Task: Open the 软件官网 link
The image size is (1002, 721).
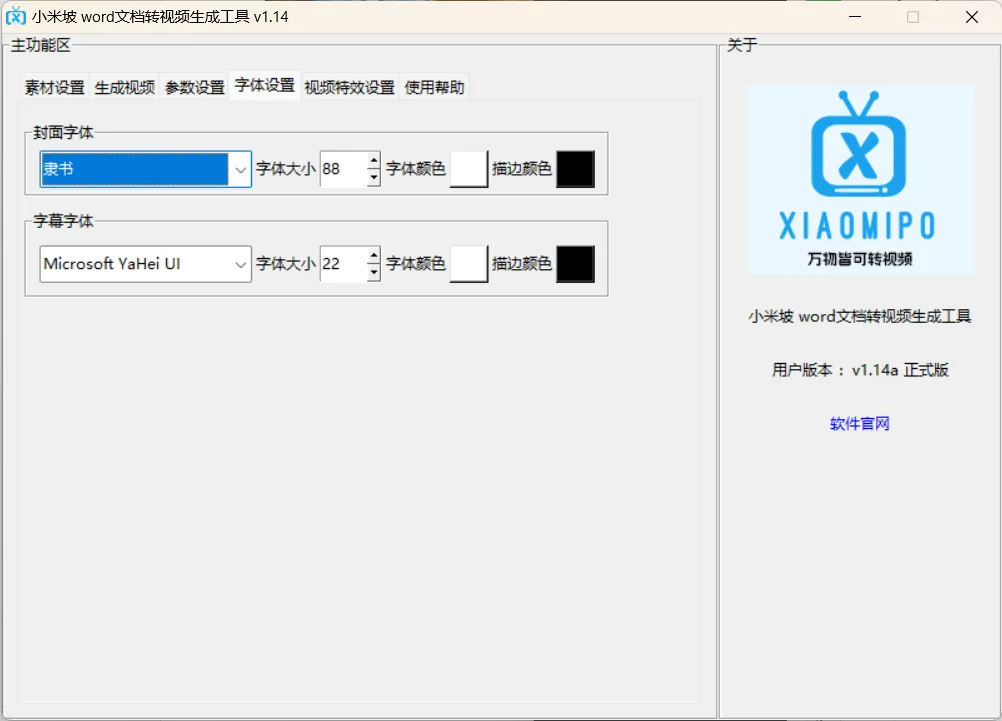Action: click(x=860, y=424)
